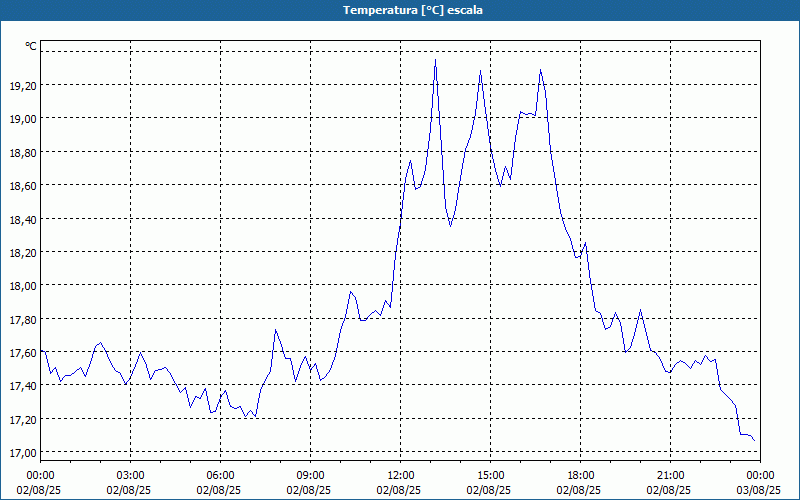Pick the 15:00 time axis label
Screen dimensions: 800x500
(x=490, y=476)
